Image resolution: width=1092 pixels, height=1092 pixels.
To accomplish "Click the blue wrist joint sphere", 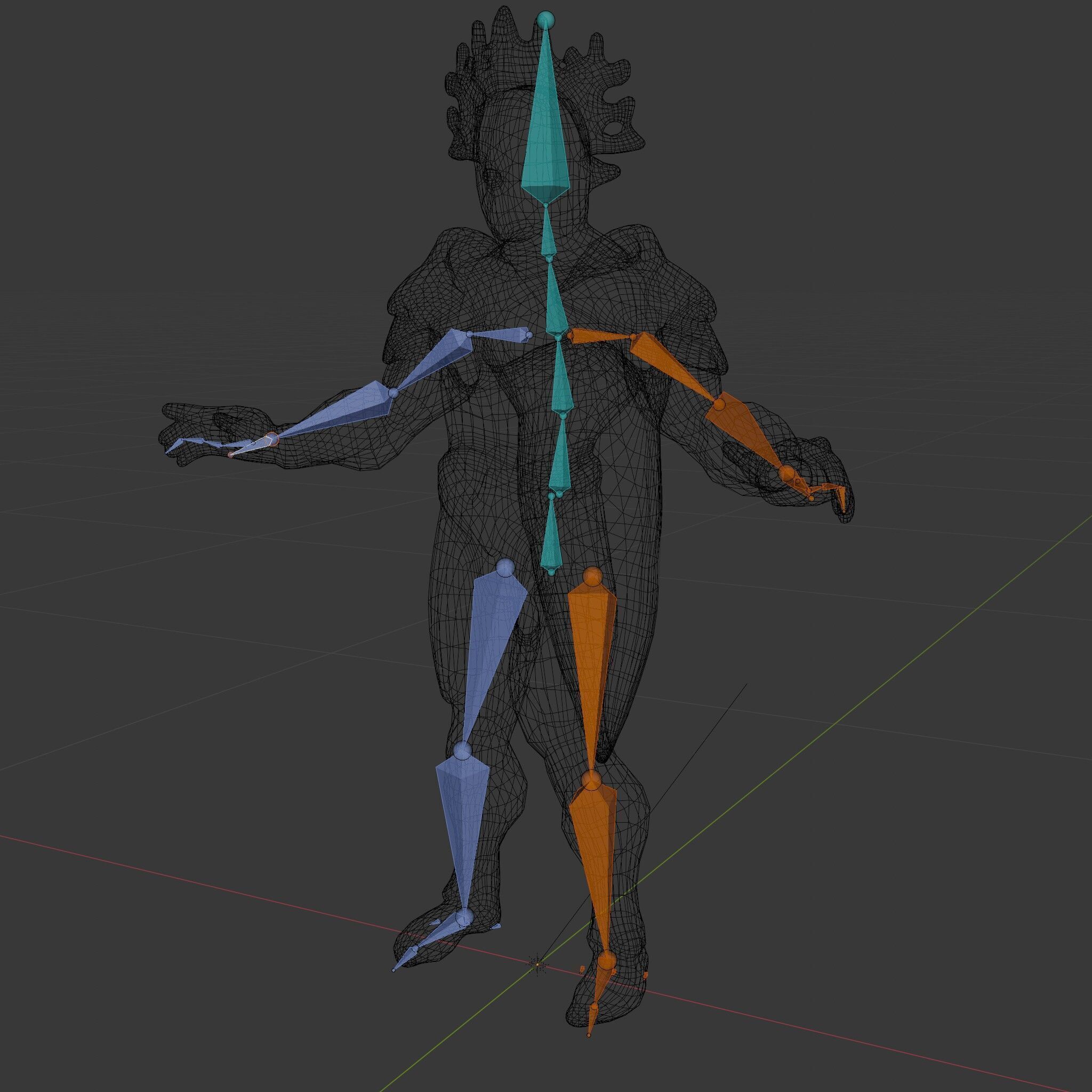I will coord(272,439).
